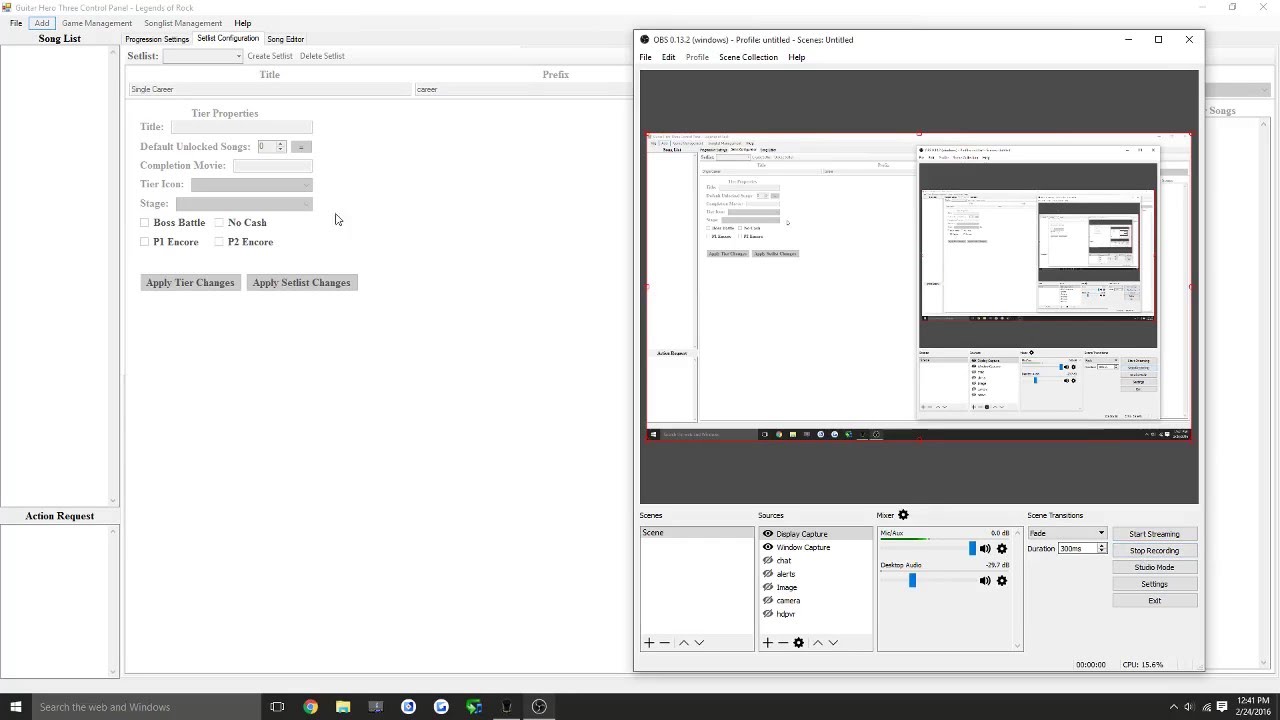This screenshot has width=1280, height=720.
Task: Click the Tier Properties Title input field
Action: 241,127
